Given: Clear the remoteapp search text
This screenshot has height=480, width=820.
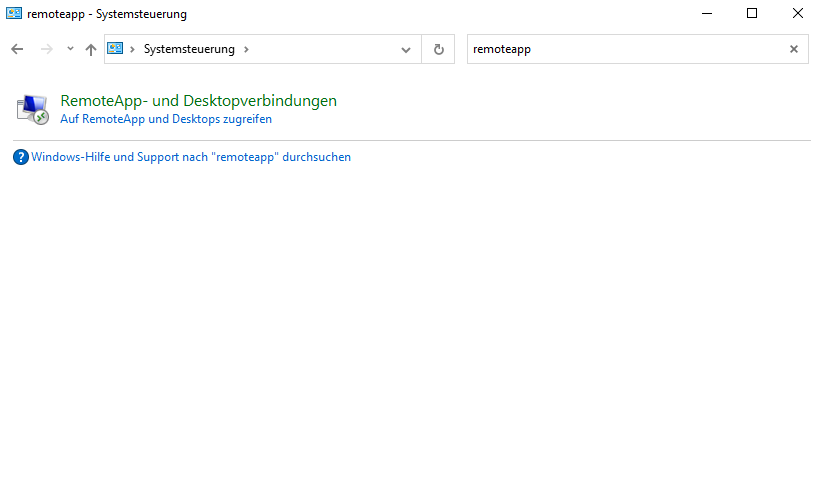Looking at the screenshot, I should (x=794, y=49).
